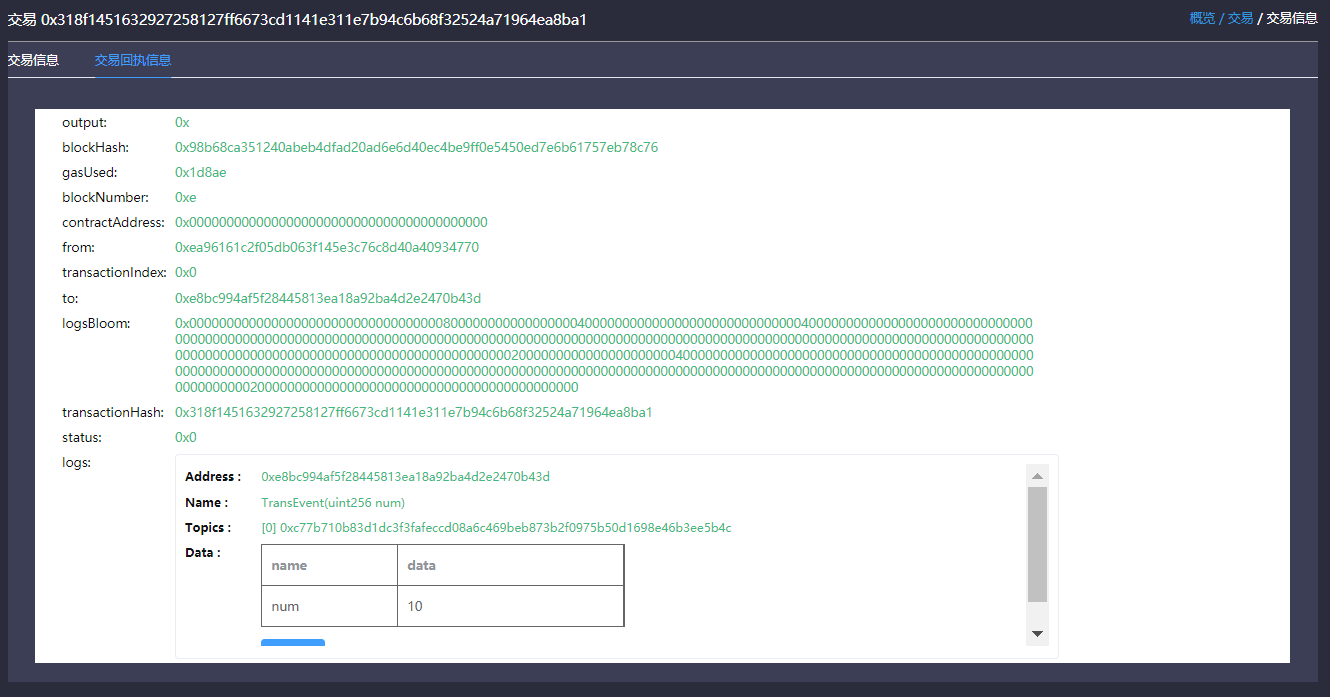Viewport: 1330px width, 697px height.
Task: Click the TransEvent(uint256 num) event name
Action: pyautogui.click(x=333, y=503)
